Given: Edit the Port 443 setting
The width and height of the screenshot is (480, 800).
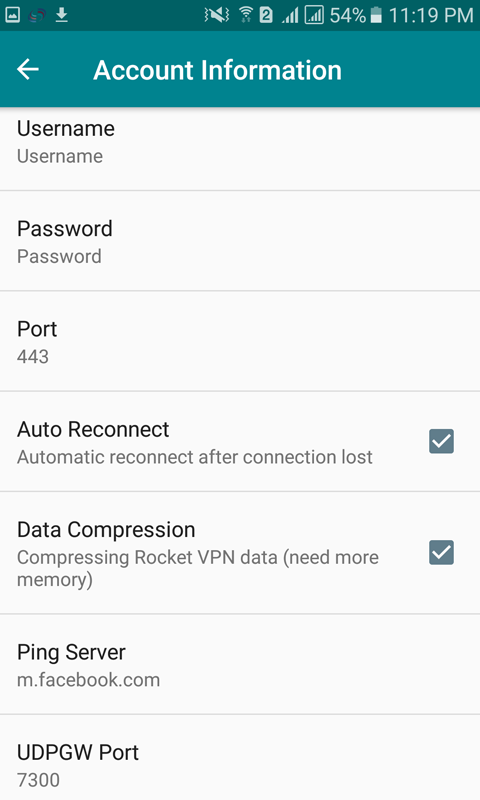Looking at the screenshot, I should tap(240, 341).
